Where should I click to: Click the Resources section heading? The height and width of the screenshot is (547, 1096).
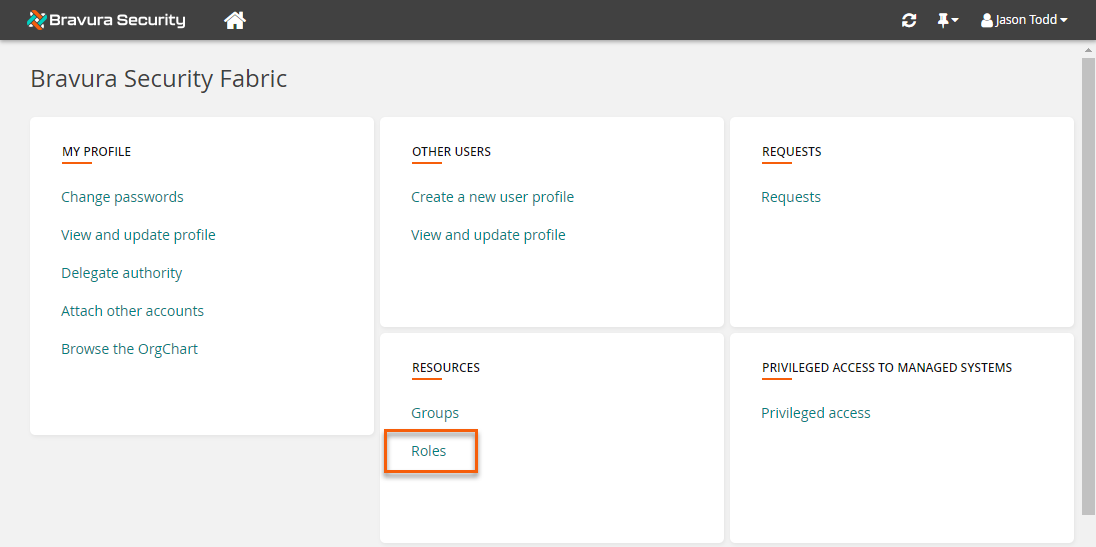[445, 368]
